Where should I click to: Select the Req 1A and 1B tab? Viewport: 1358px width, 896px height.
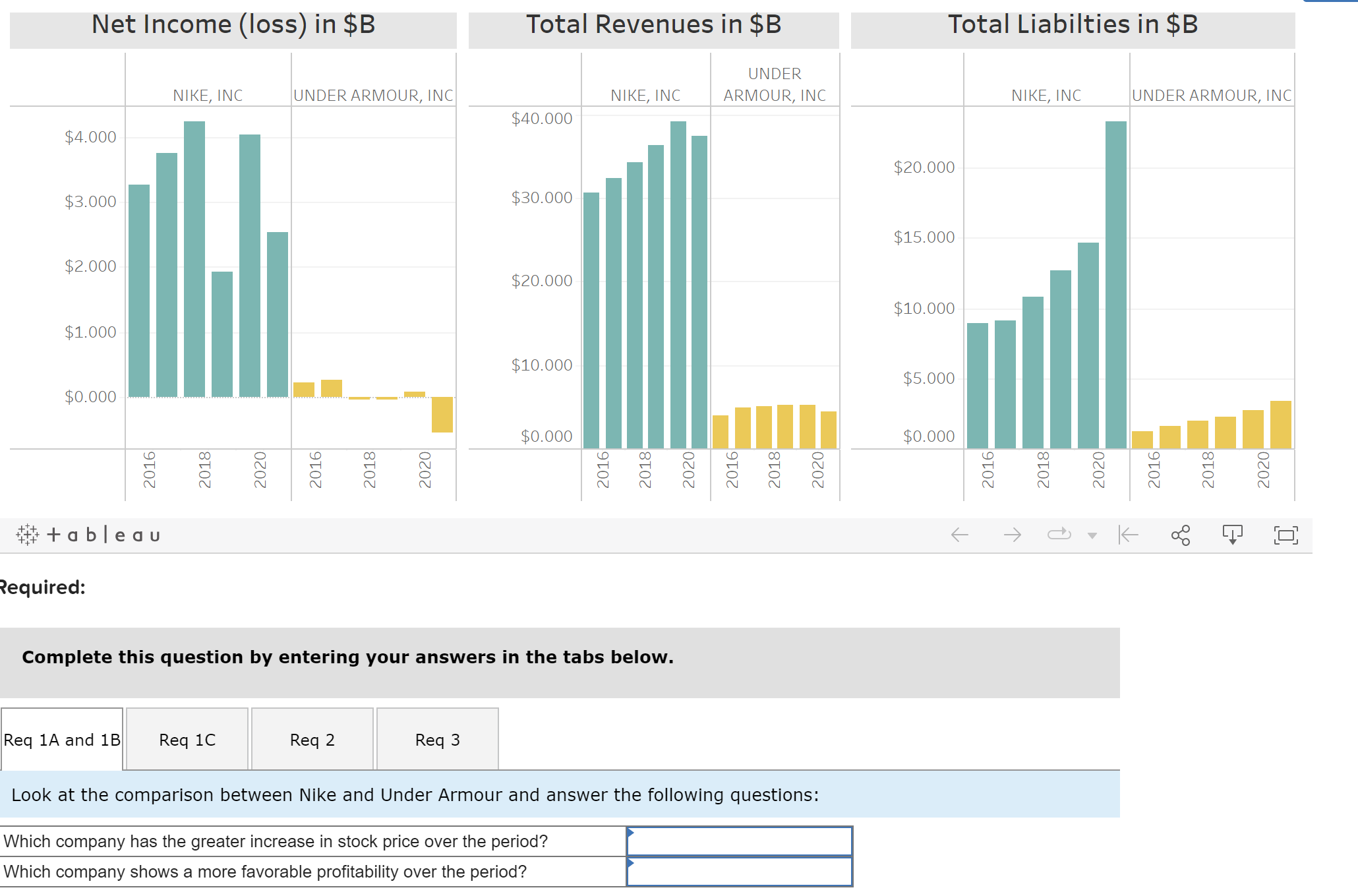tap(61, 739)
